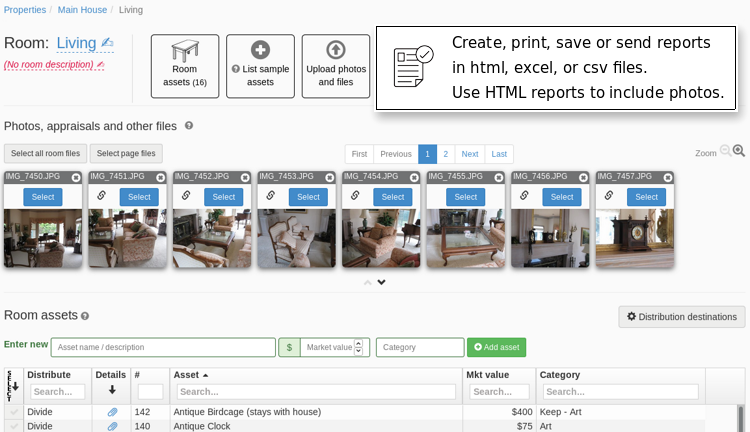Collapse photo panel with the up chevron
This screenshot has width=750, height=432.
(x=368, y=283)
